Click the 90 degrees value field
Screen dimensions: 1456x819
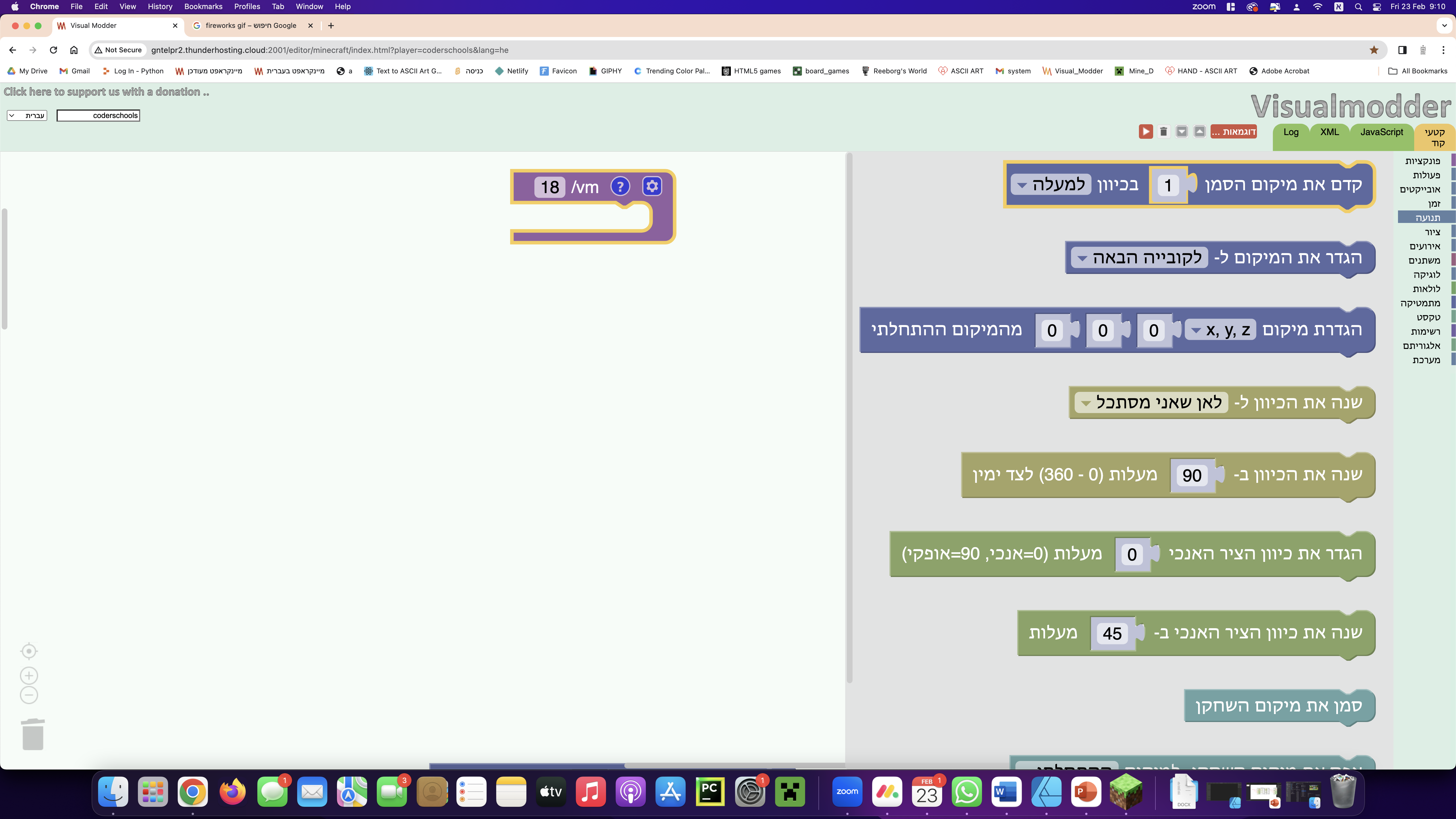[x=1192, y=475]
